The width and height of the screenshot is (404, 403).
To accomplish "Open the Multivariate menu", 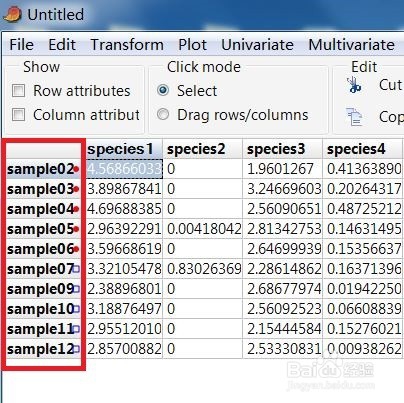I will point(351,45).
